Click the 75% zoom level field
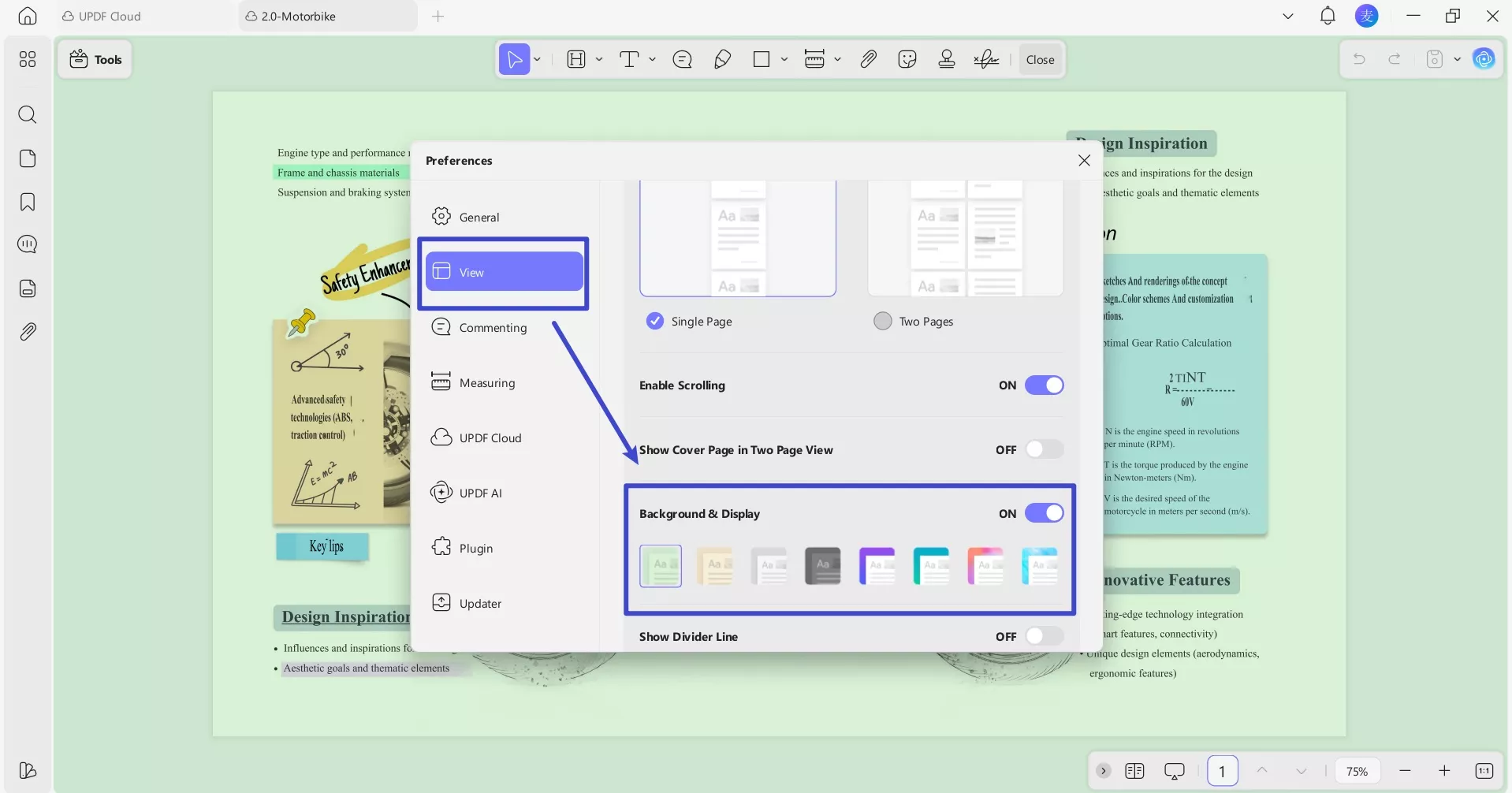The image size is (1512, 793). pyautogui.click(x=1357, y=771)
